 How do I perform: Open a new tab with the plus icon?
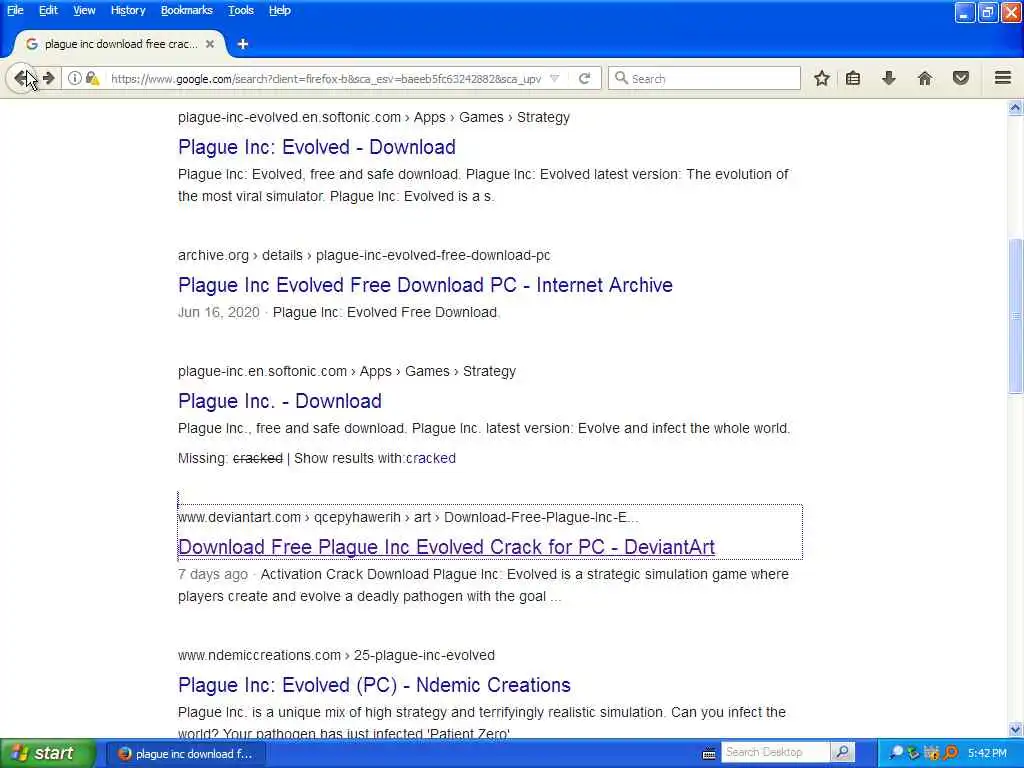pyautogui.click(x=243, y=44)
